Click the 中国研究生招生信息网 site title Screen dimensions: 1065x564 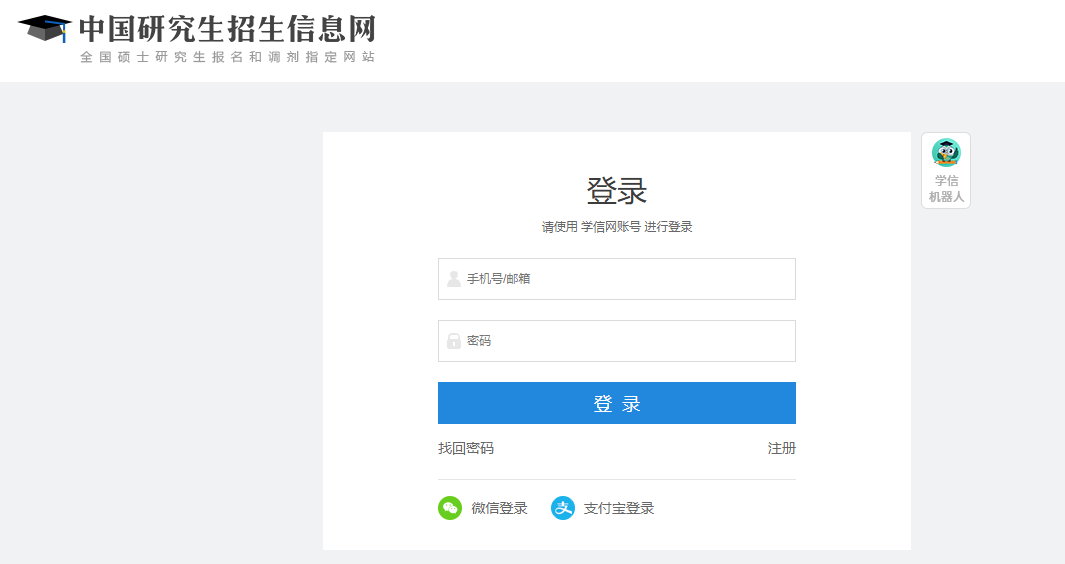pyautogui.click(x=227, y=28)
